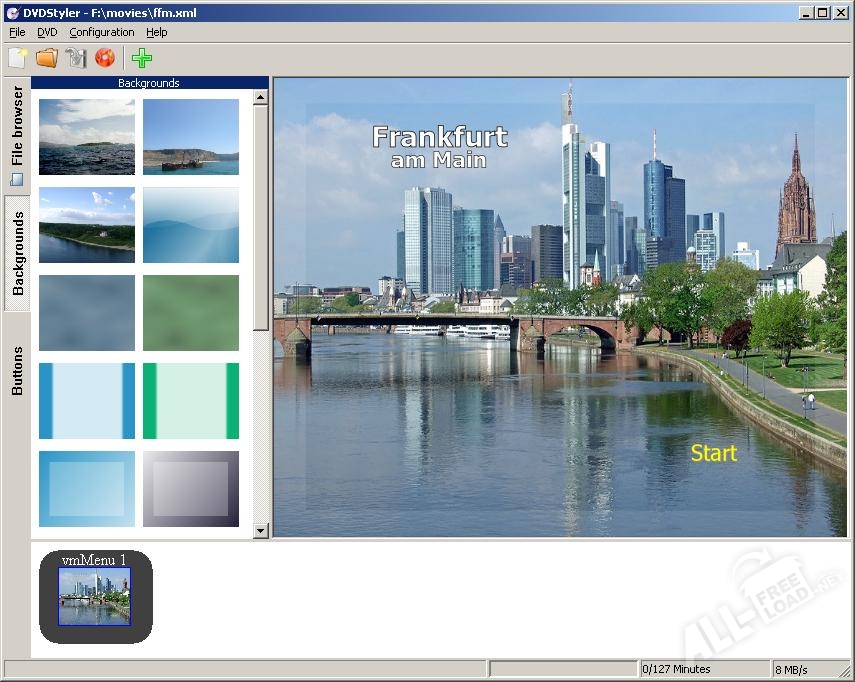The width and height of the screenshot is (855, 682).
Task: Click the scroll up arrow in Backgrounds list
Action: click(261, 98)
